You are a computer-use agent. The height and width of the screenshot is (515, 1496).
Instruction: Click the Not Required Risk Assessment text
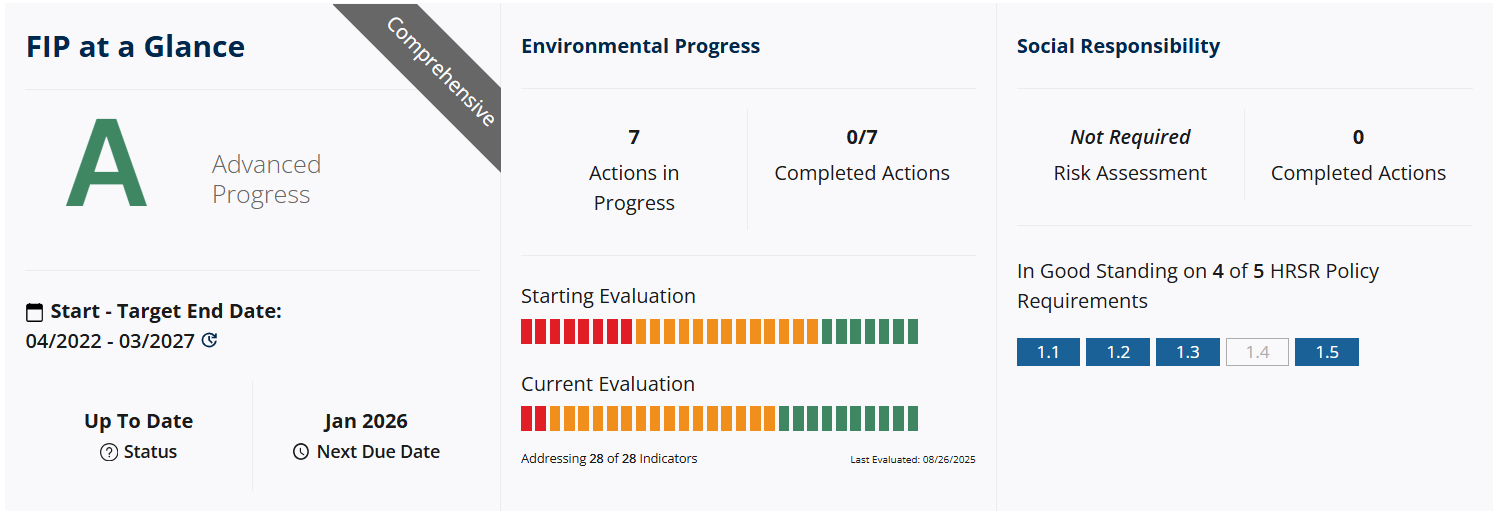coord(1130,138)
